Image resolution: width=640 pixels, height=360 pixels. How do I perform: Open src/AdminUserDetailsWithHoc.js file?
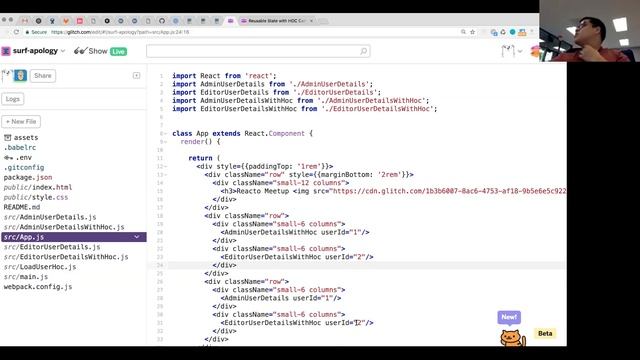64,227
